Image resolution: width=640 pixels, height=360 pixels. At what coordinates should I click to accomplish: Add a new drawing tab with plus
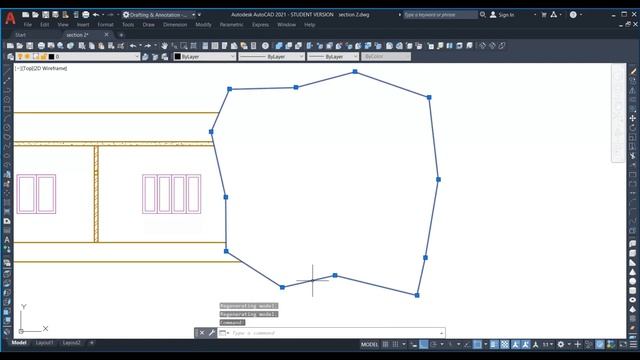click(x=121, y=35)
